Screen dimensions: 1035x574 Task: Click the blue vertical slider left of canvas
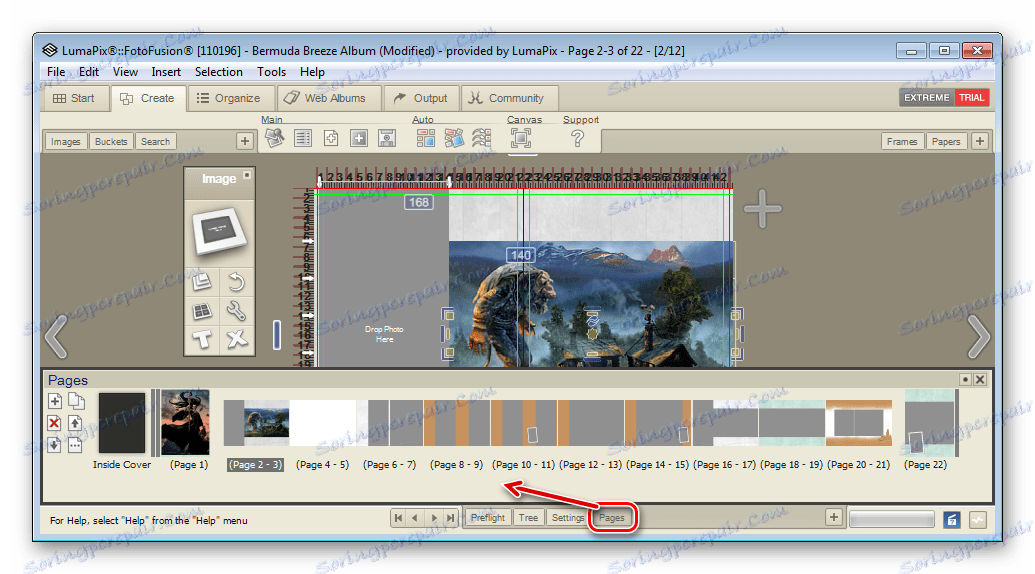(277, 335)
